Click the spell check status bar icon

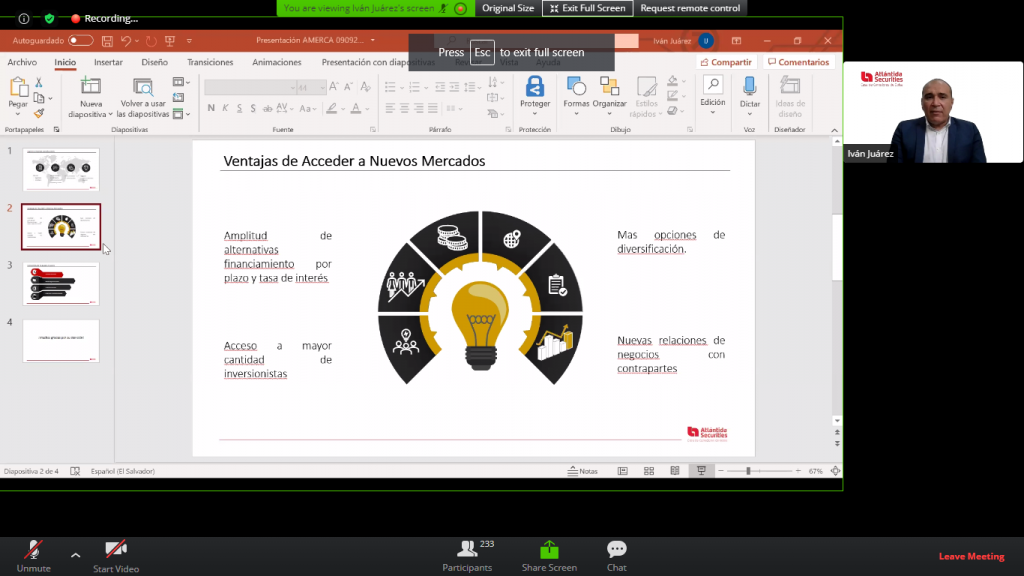coord(75,471)
